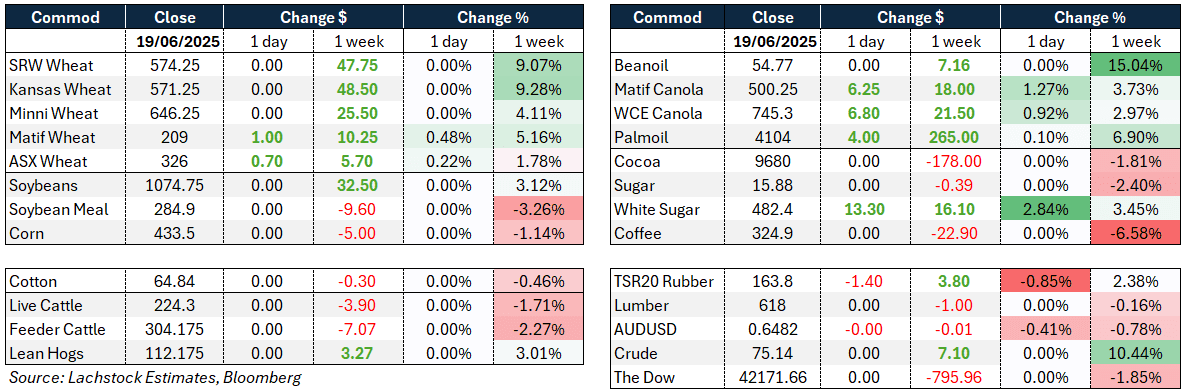Select White Sugar 1 day 2.84% cell
Screen dimensions: 1183x392
point(1042,210)
